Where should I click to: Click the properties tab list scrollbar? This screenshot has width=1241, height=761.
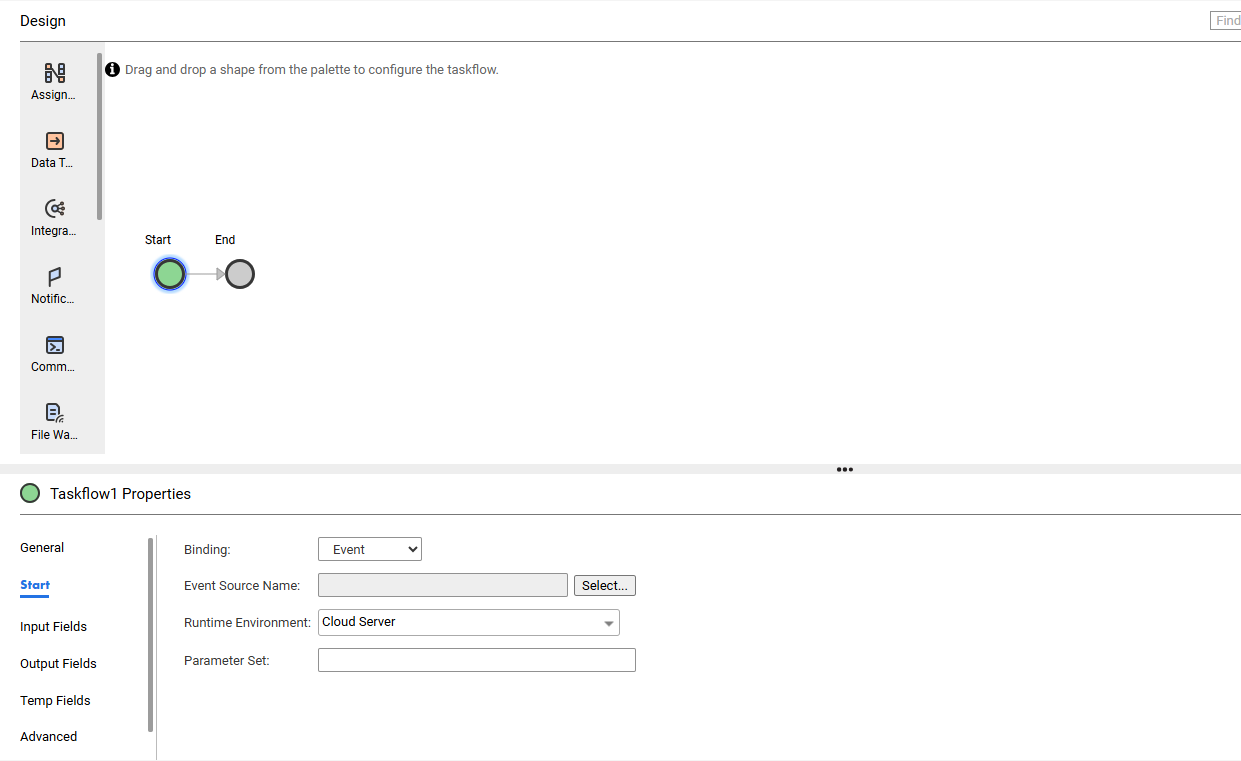(x=151, y=634)
